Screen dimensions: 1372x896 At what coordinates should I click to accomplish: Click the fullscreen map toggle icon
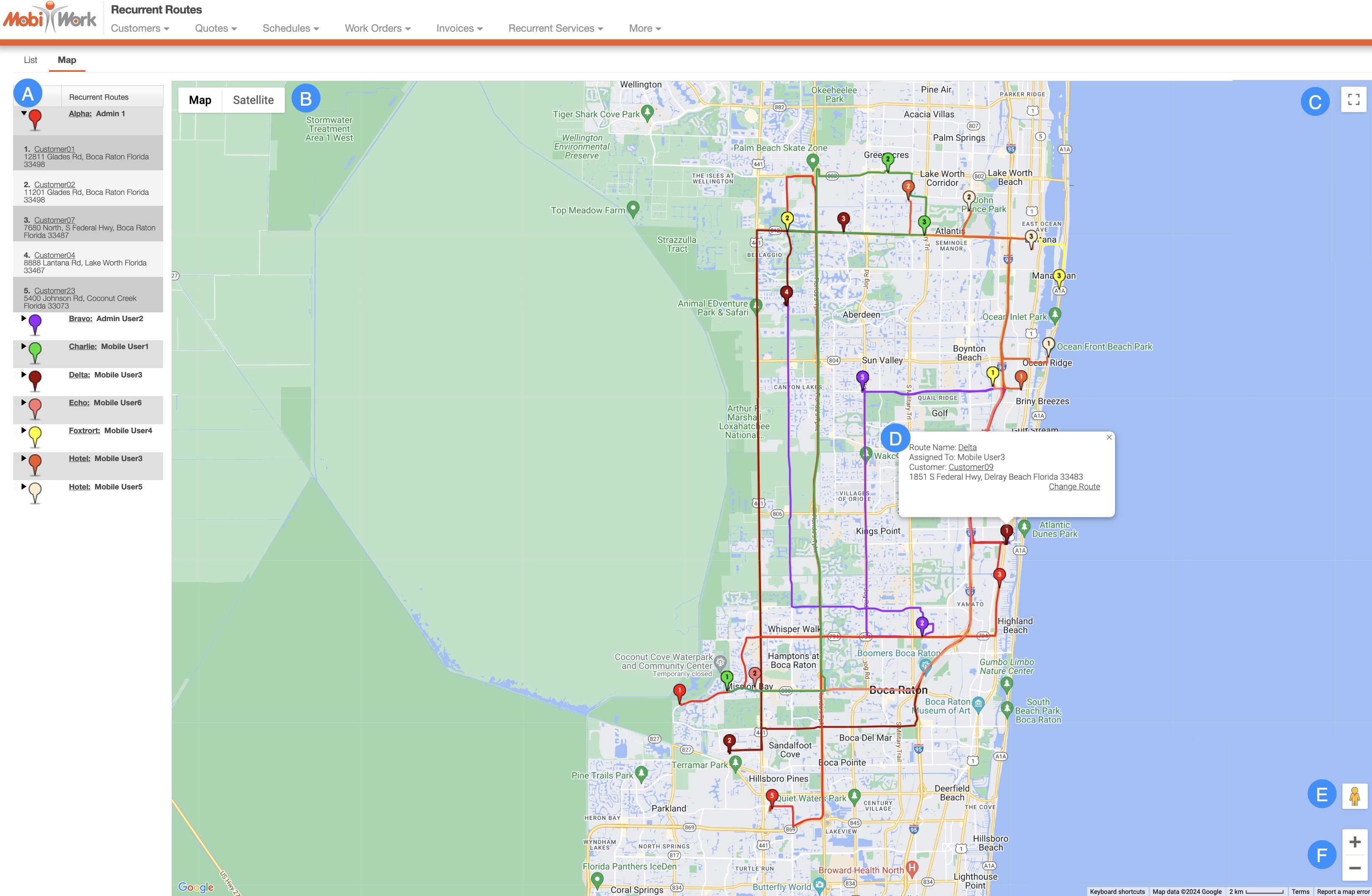1353,100
